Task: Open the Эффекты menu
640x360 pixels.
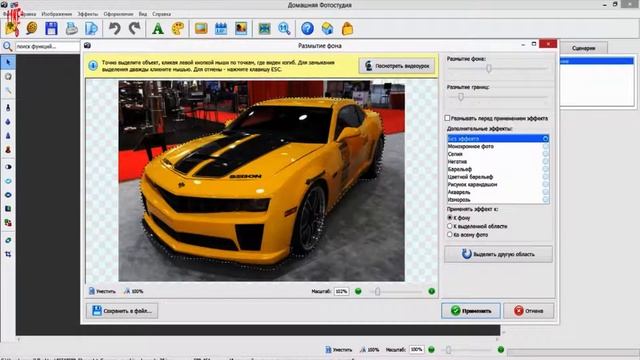Action: (x=88, y=14)
